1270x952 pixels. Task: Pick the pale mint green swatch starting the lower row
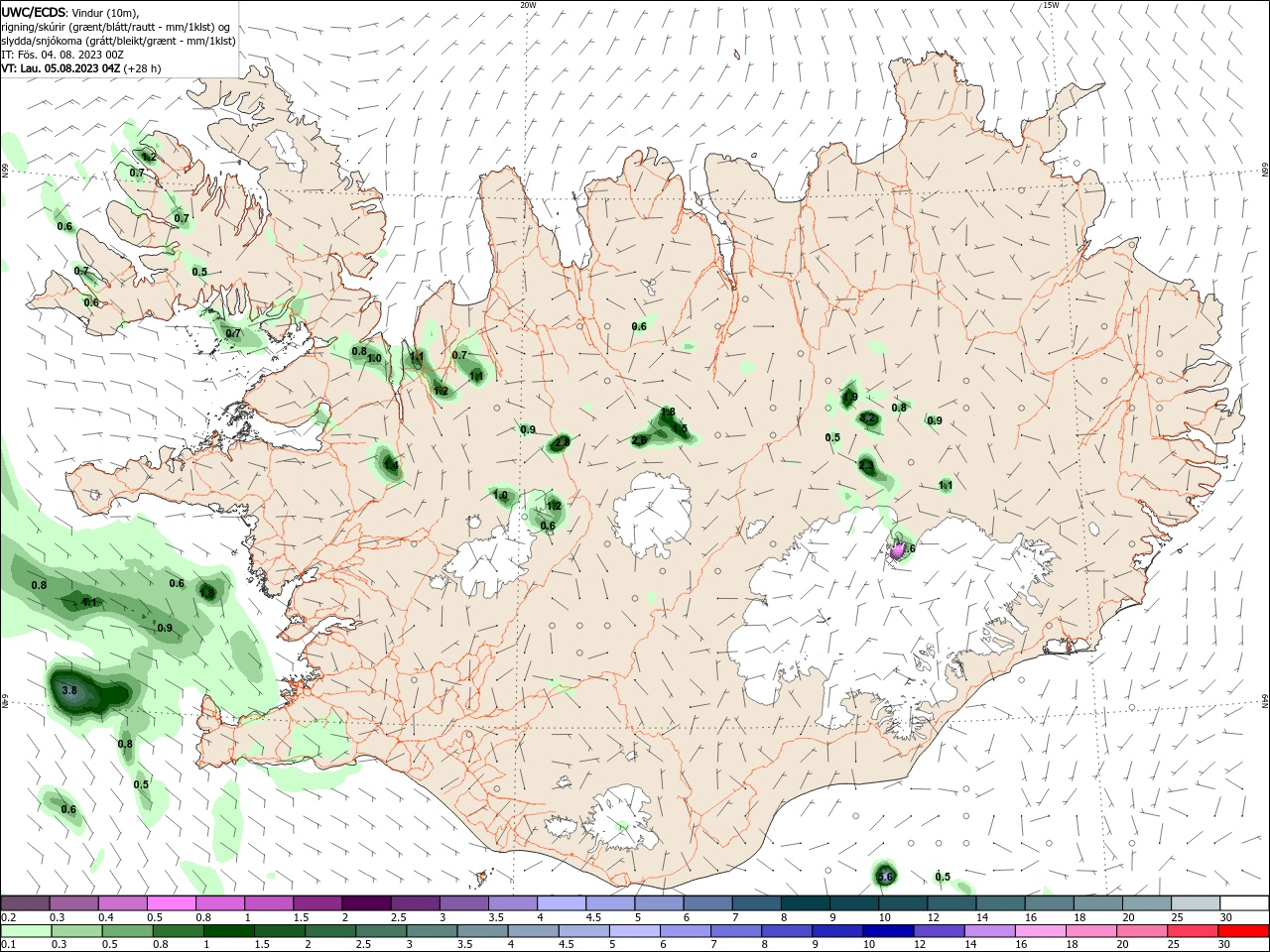[x=25, y=931]
